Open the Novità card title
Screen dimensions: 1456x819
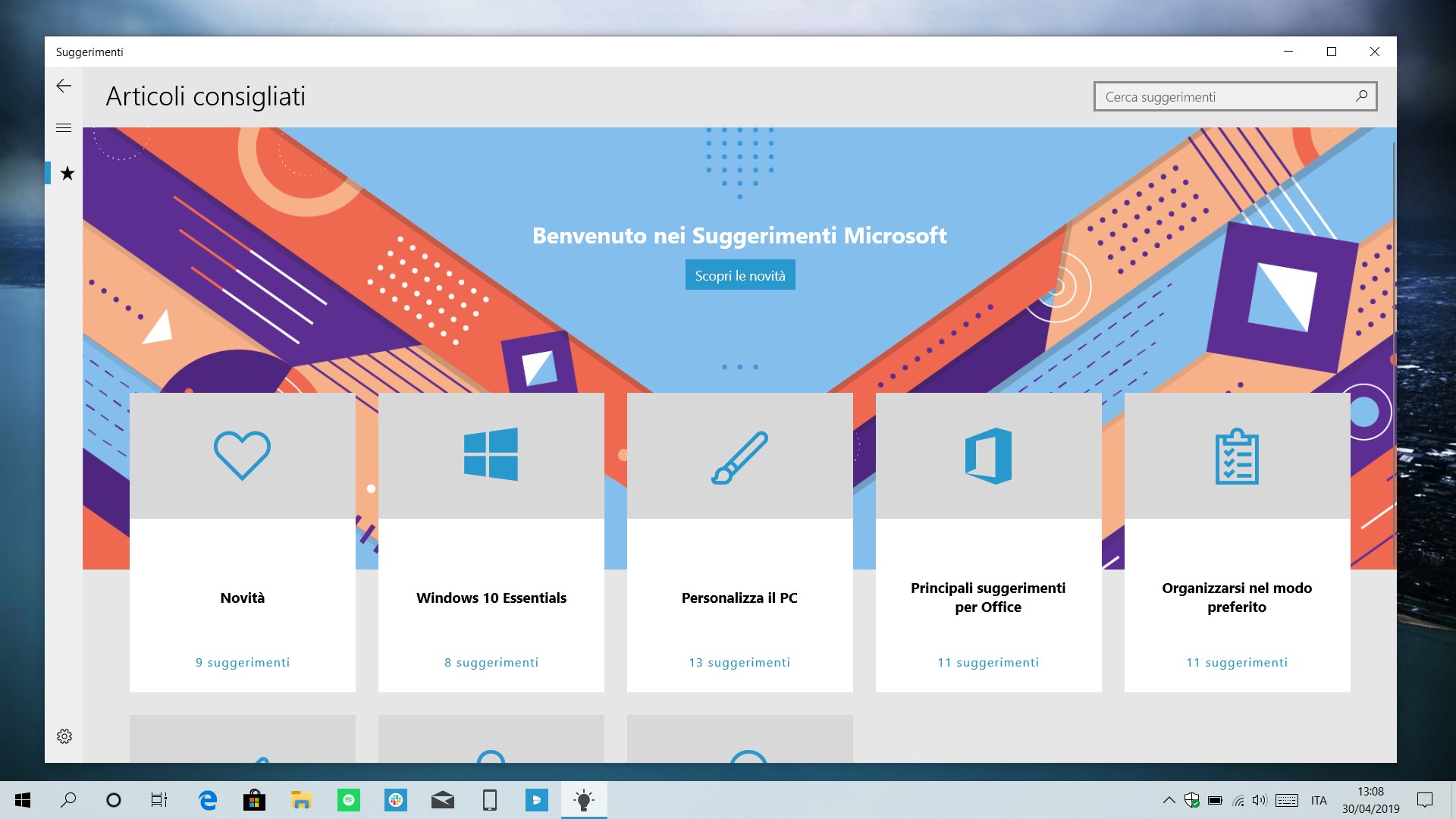click(x=243, y=598)
